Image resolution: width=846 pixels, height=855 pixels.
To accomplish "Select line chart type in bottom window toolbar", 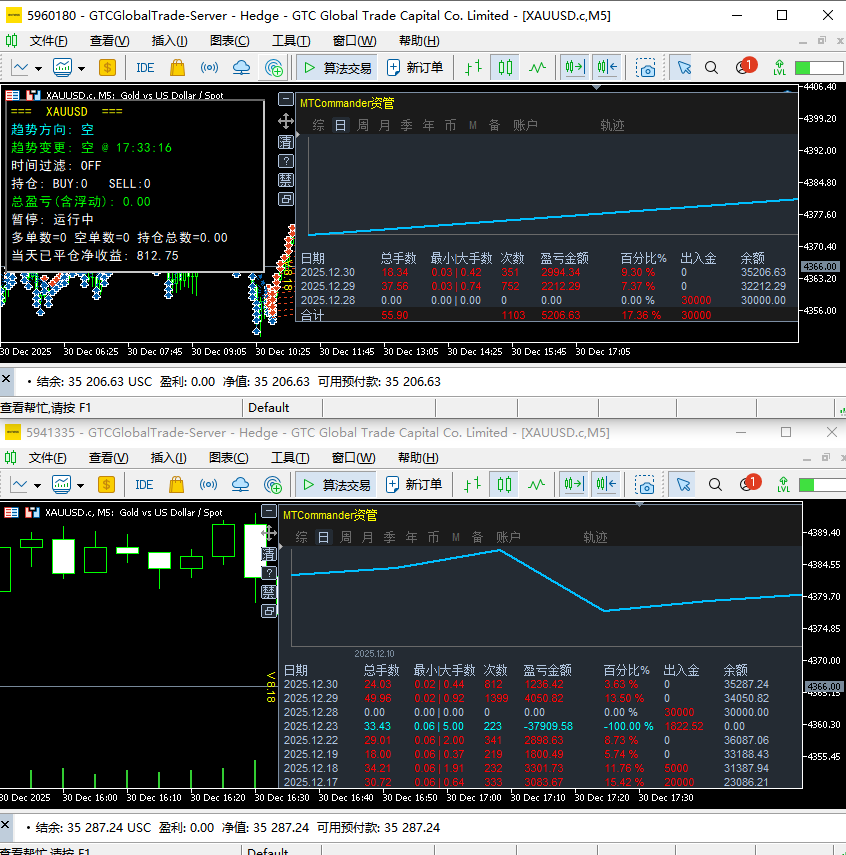I will pyautogui.click(x=536, y=485).
